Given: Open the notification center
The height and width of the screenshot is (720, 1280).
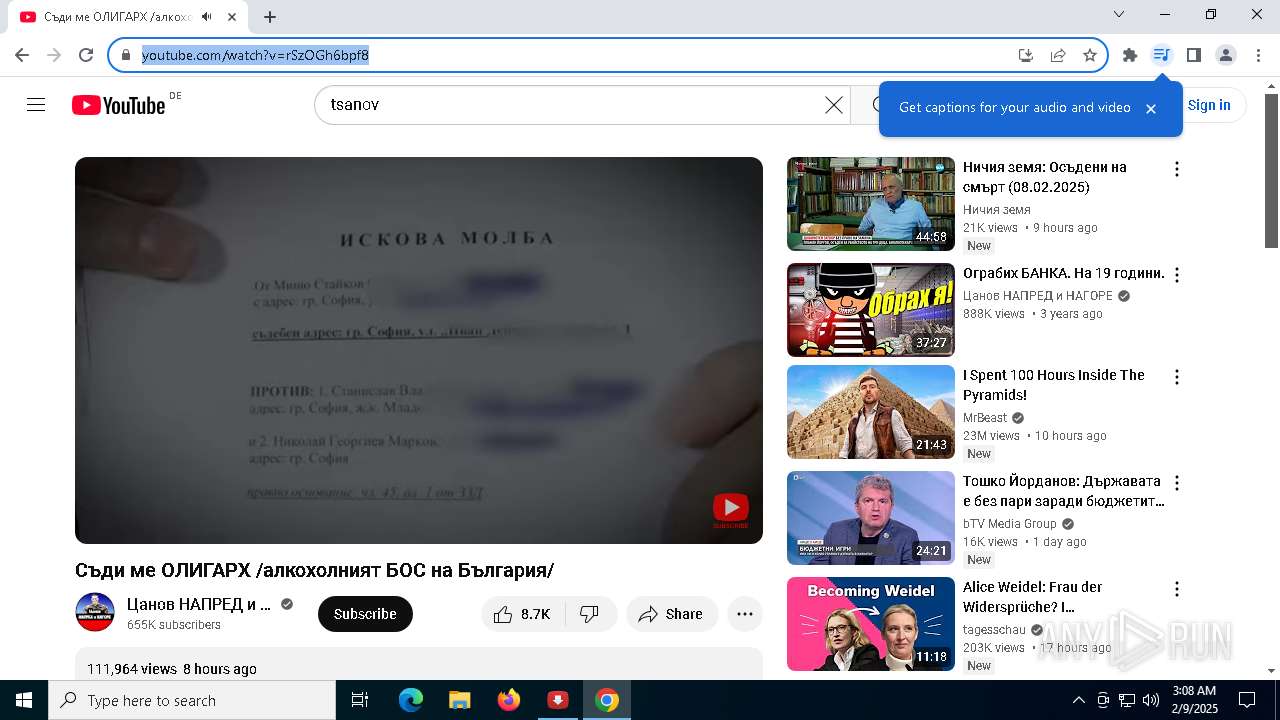Looking at the screenshot, I should click(1247, 700).
